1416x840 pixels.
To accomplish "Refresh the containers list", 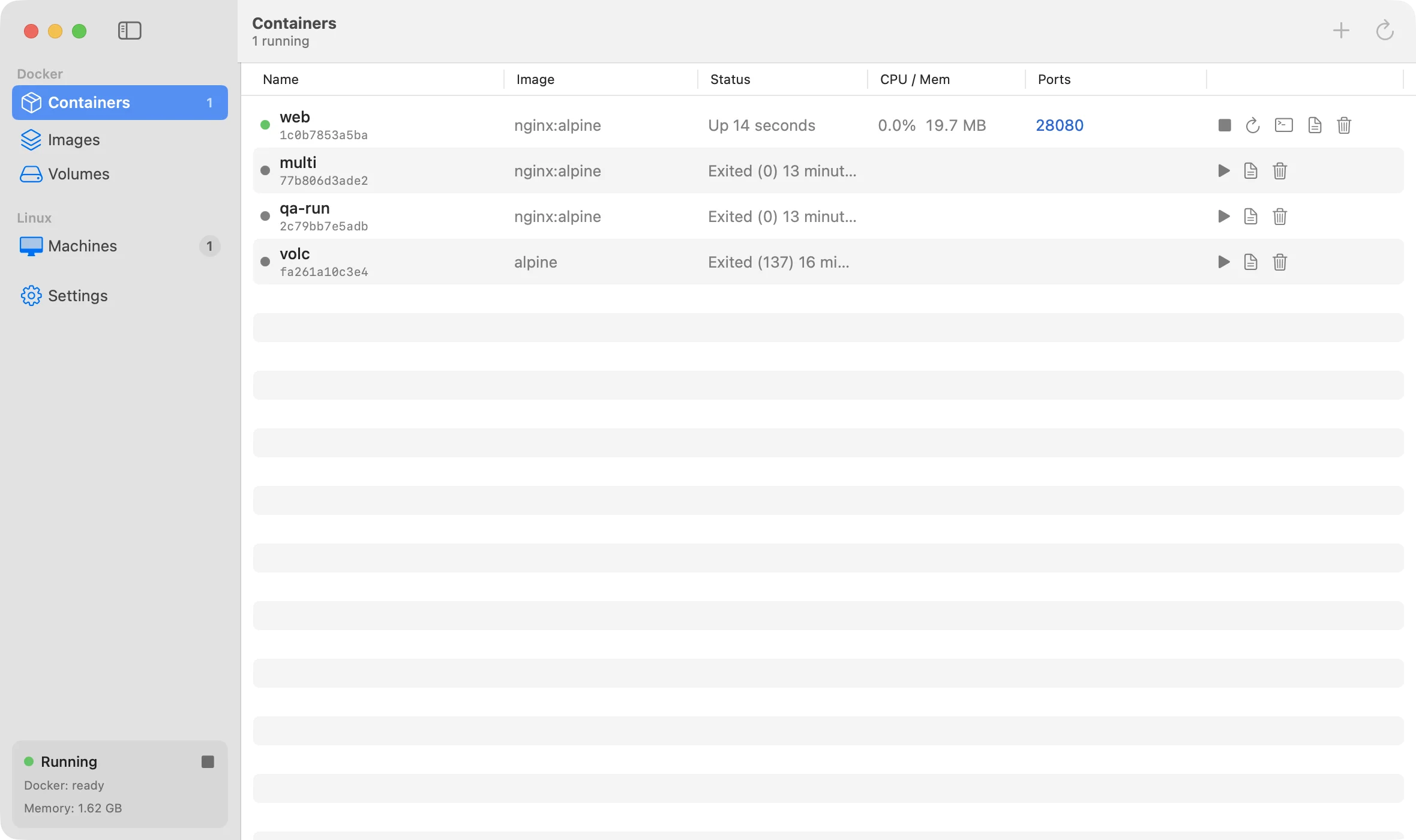I will pyautogui.click(x=1385, y=30).
